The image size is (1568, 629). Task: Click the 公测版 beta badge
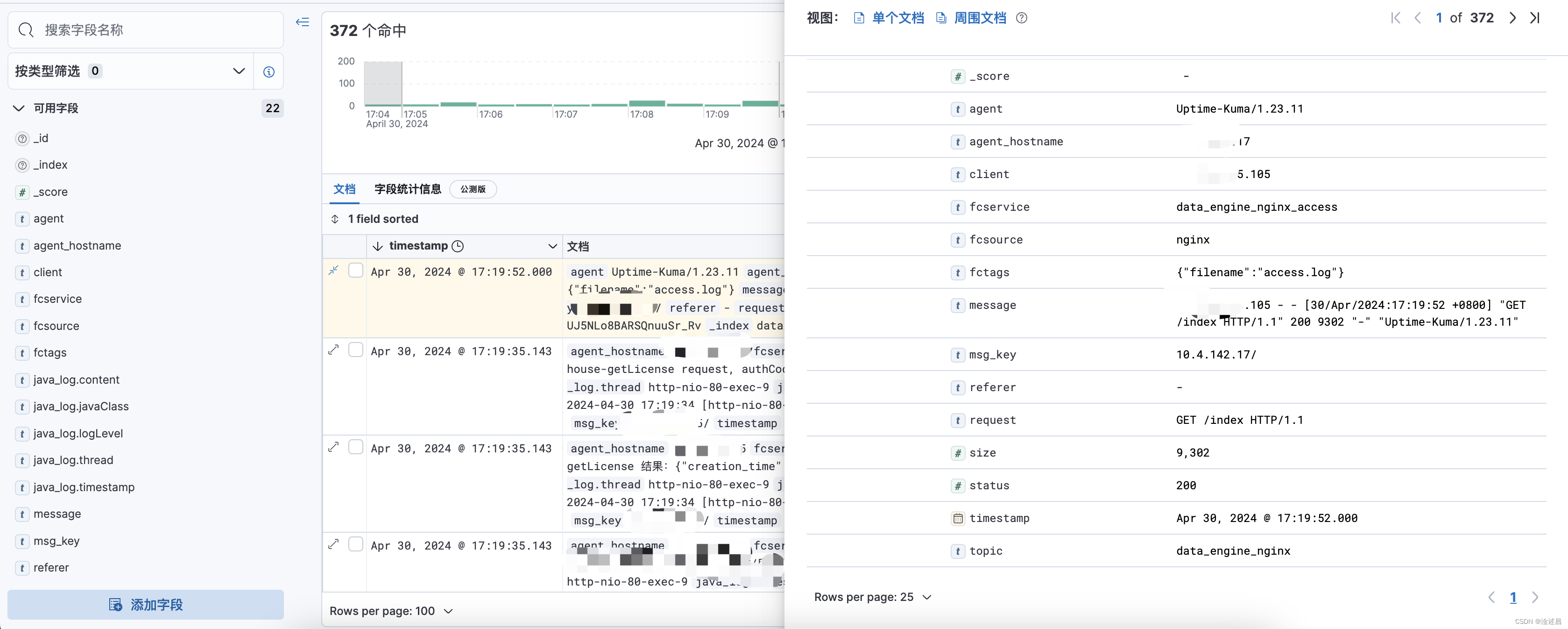473,189
